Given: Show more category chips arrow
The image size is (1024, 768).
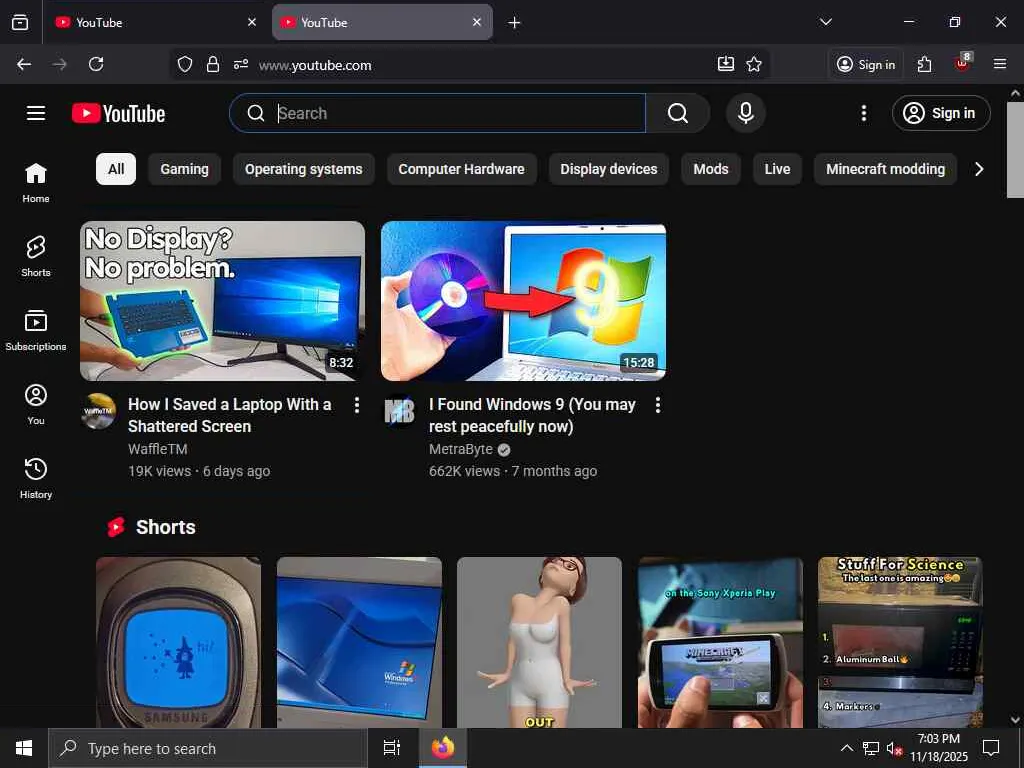Looking at the screenshot, I should tap(978, 169).
